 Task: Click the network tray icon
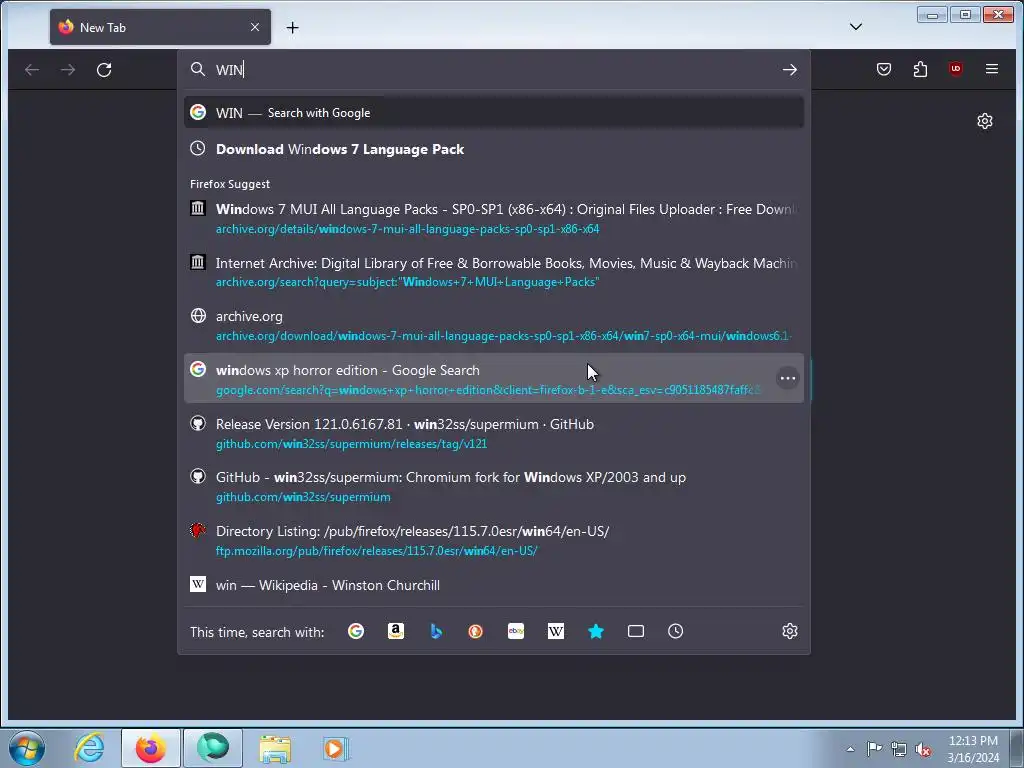tap(899, 749)
